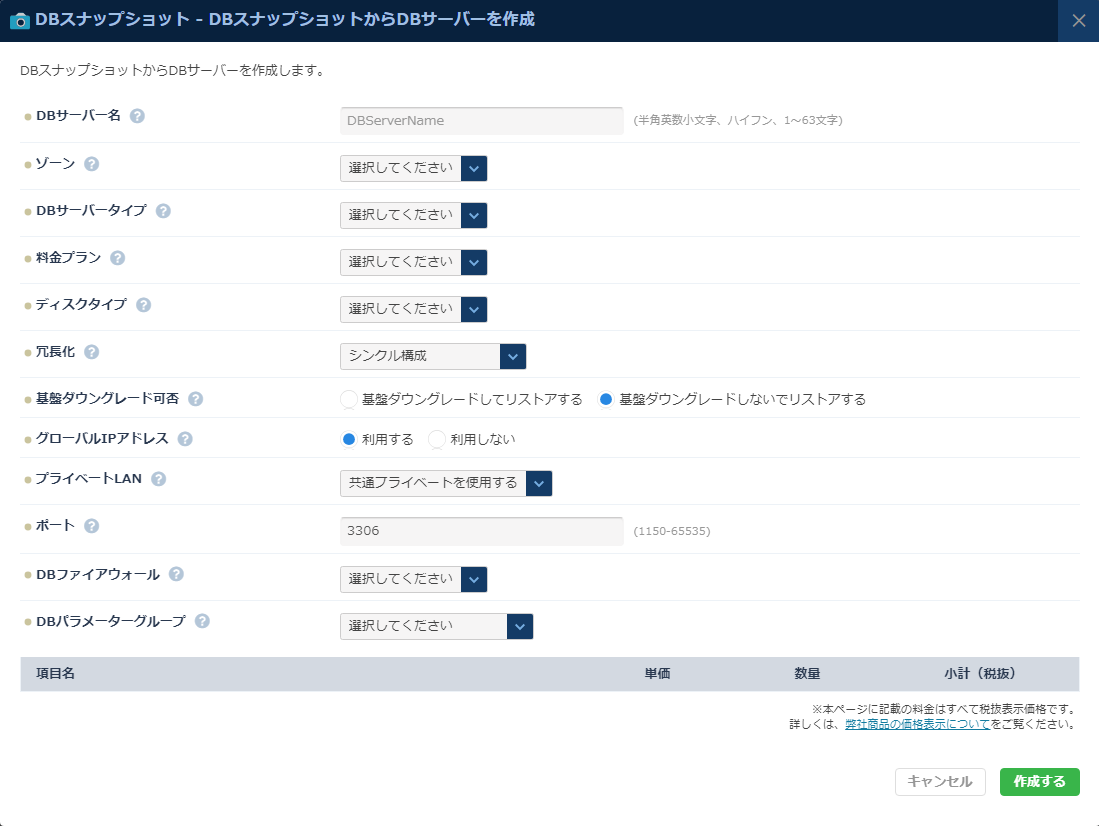The width and height of the screenshot is (1099, 826).
Task: Click inside the ポート number field
Action: click(481, 530)
